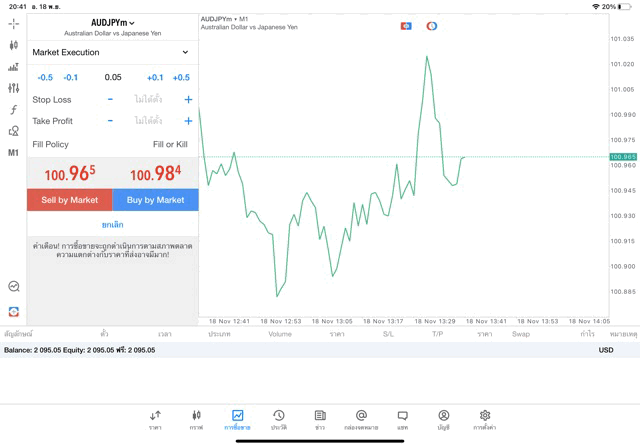
Task: Open the indicators function icon
Action: point(14,110)
